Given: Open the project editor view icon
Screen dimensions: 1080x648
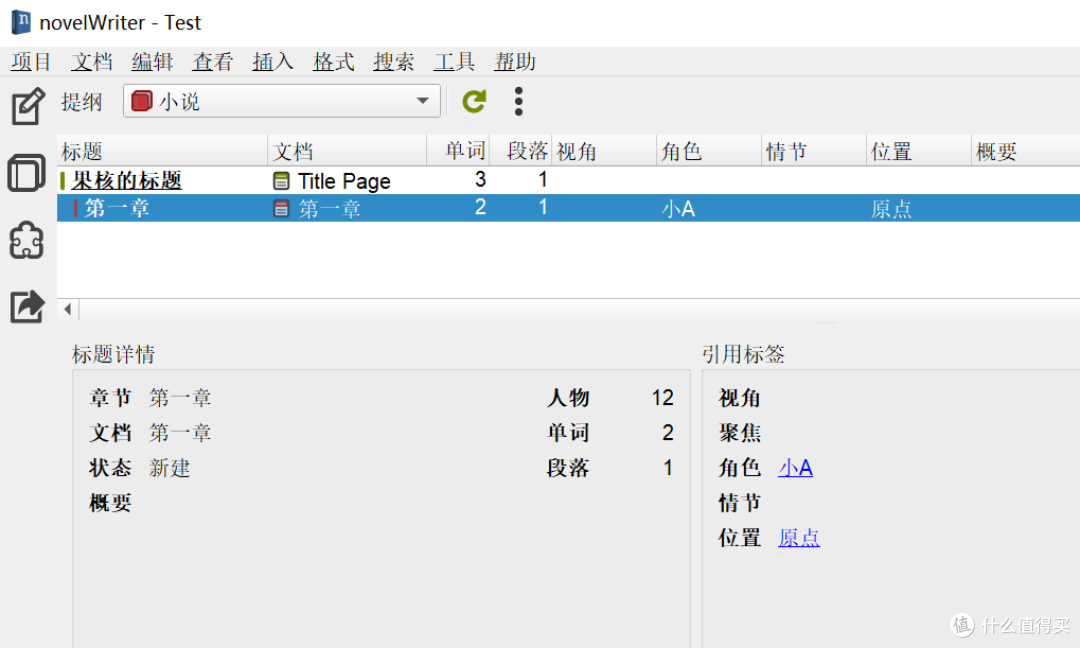Looking at the screenshot, I should [x=28, y=106].
